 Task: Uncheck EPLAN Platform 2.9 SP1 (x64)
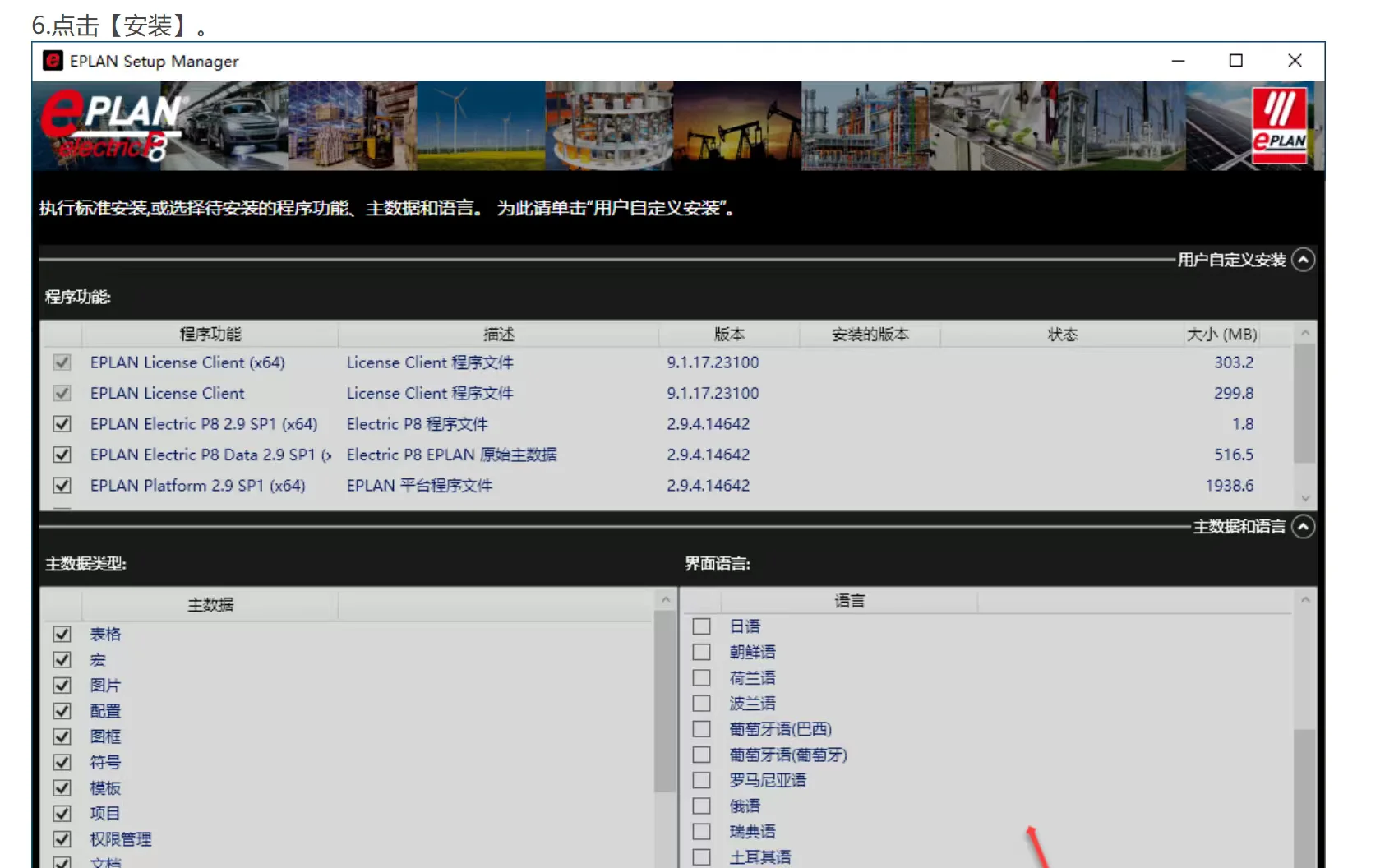[x=62, y=486]
